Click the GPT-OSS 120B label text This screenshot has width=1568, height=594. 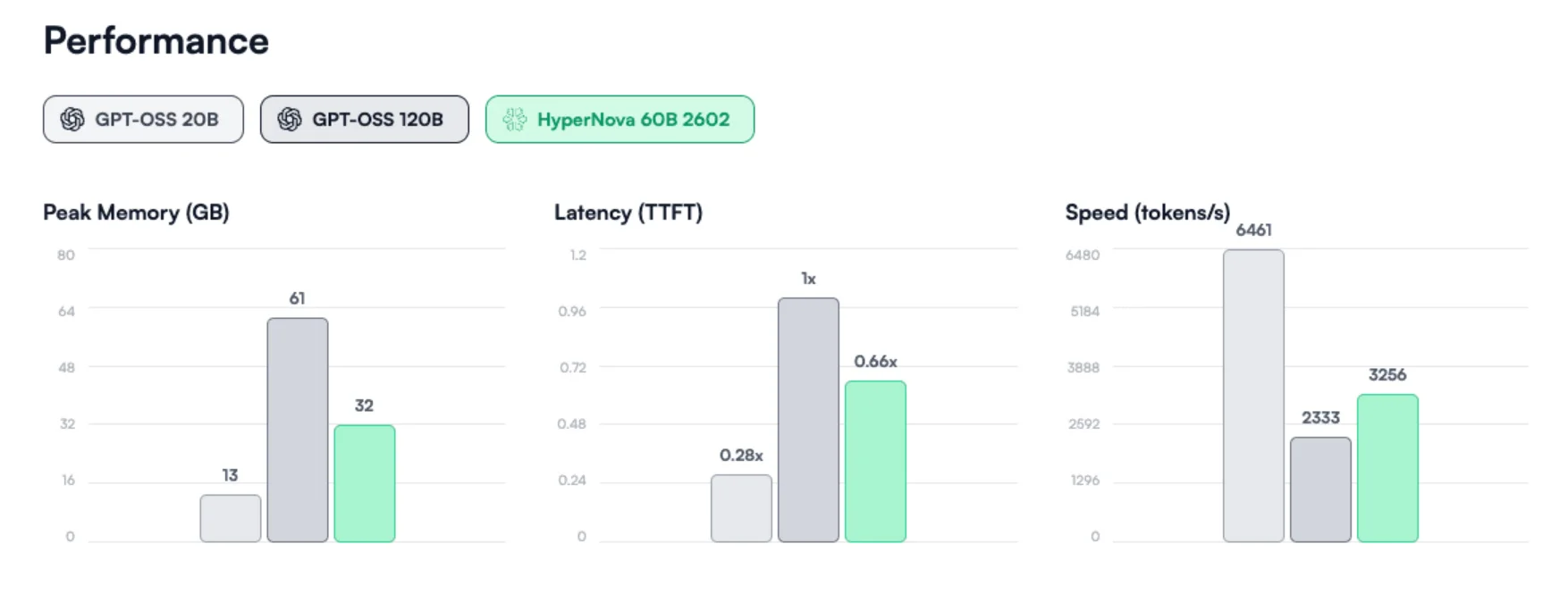[x=379, y=119]
